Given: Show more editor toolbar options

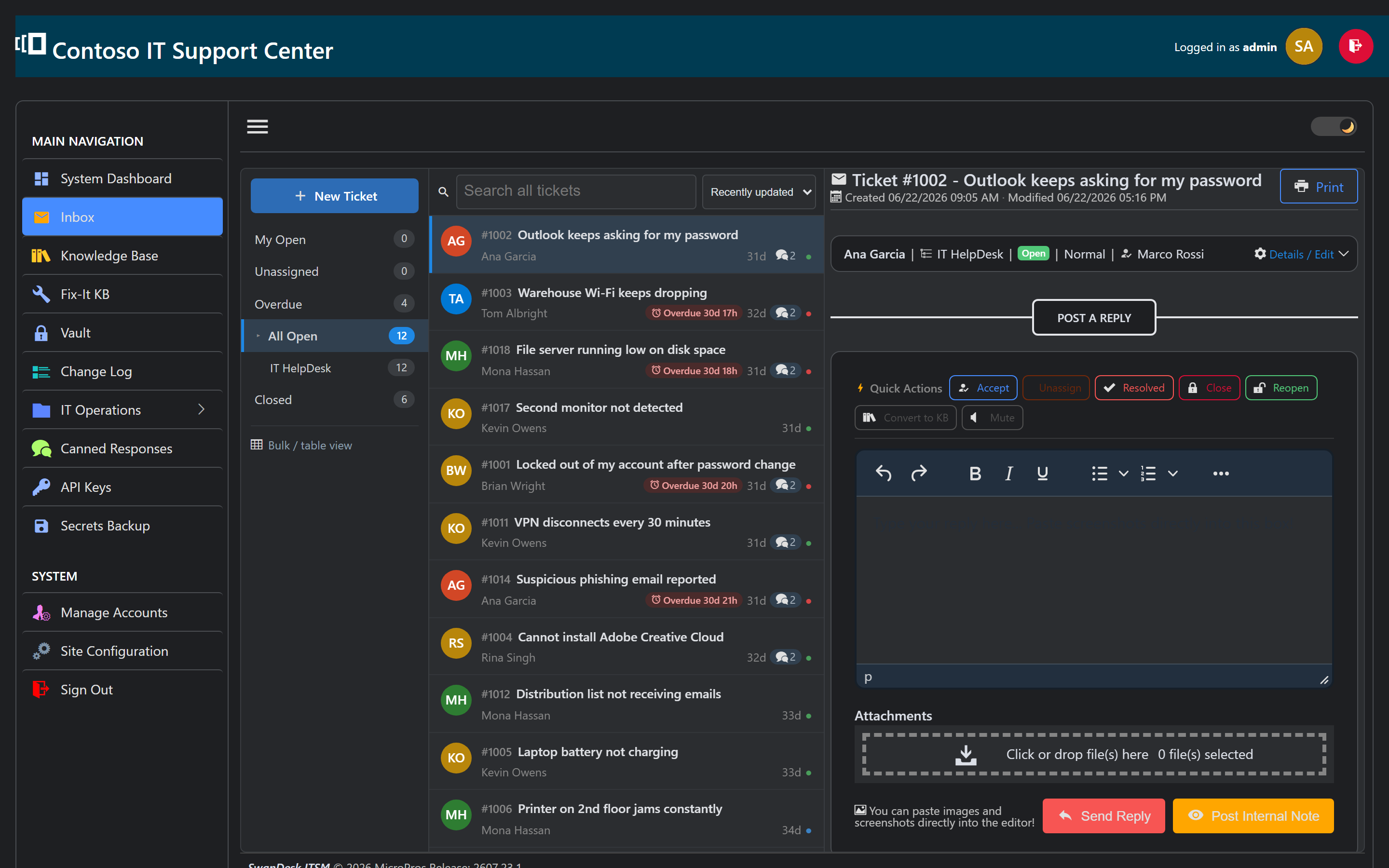Looking at the screenshot, I should [1221, 474].
